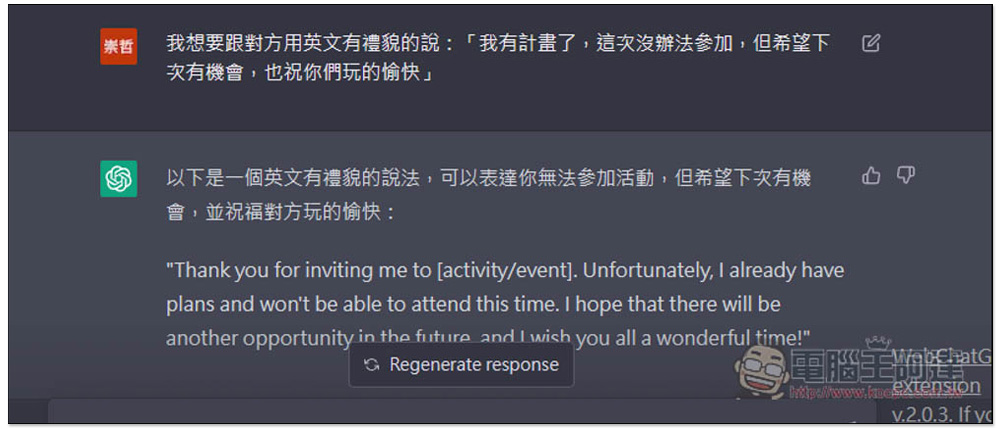The width and height of the screenshot is (1000, 429).
Task: Click the thumbs down icon
Action: coord(906,176)
